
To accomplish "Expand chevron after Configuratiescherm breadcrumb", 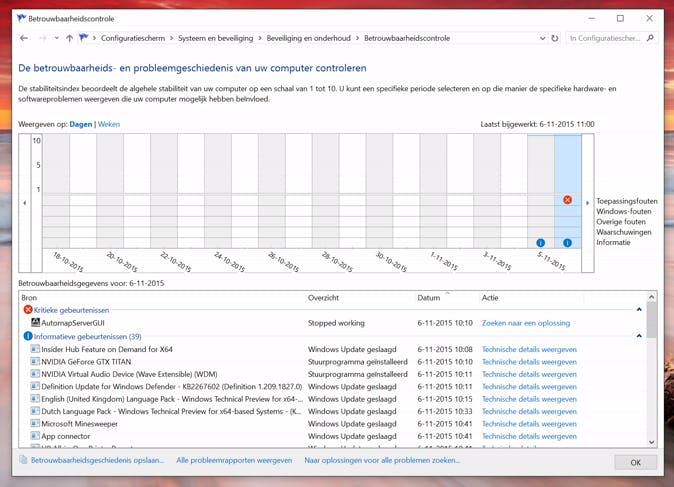I will [x=172, y=38].
